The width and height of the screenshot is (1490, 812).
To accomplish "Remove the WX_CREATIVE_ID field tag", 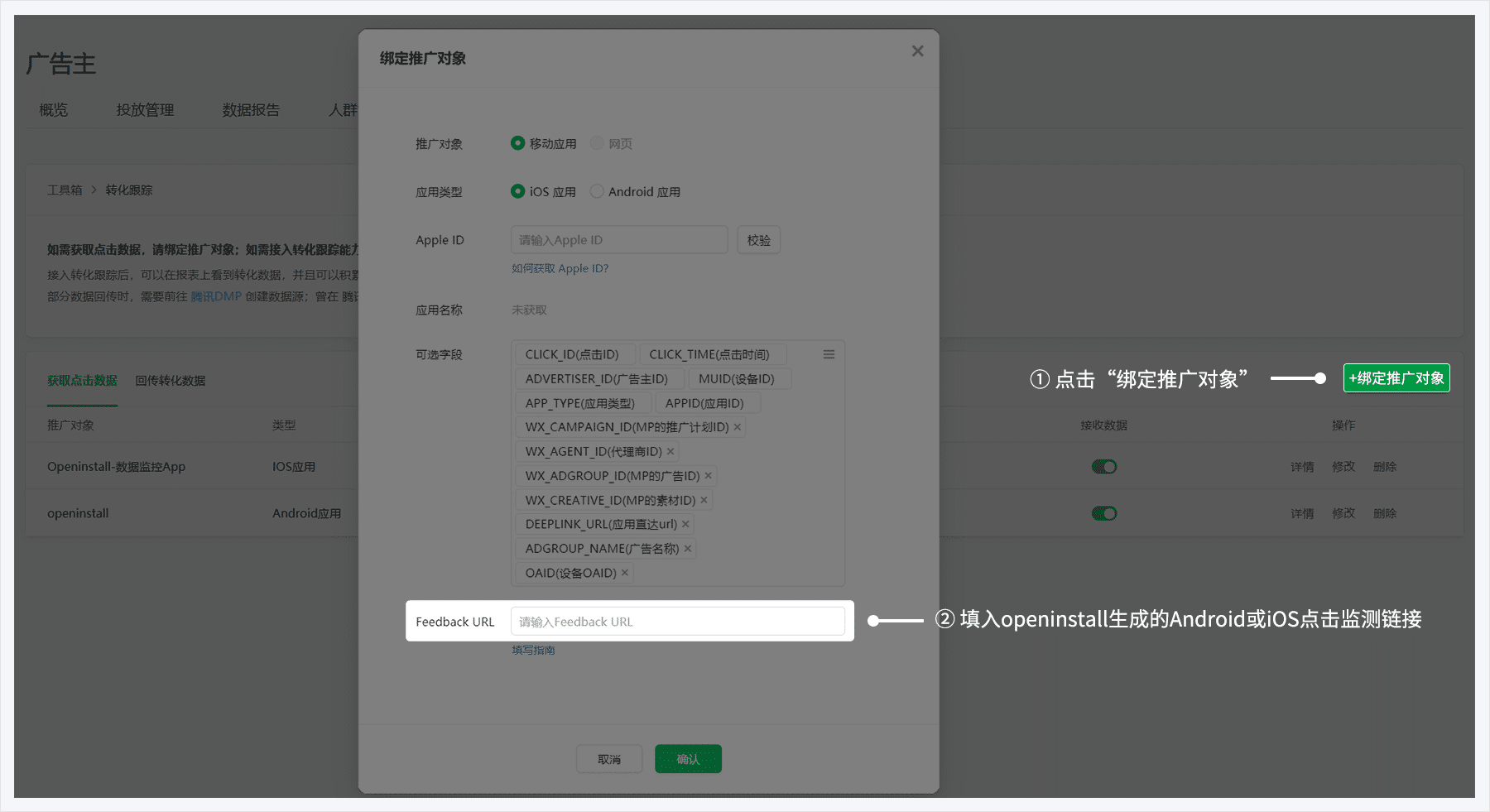I will [x=704, y=500].
